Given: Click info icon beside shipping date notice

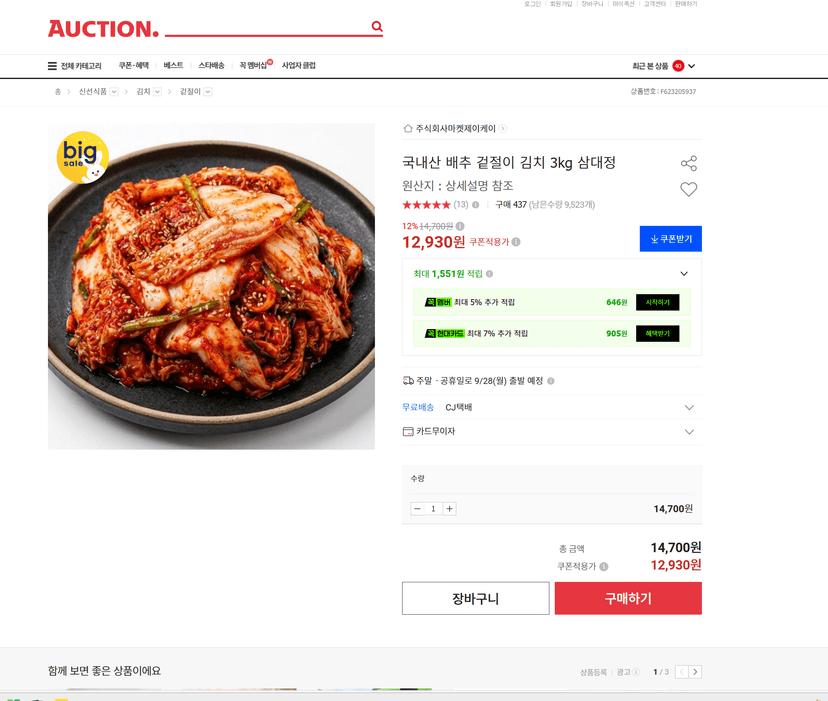Looking at the screenshot, I should (x=551, y=381).
